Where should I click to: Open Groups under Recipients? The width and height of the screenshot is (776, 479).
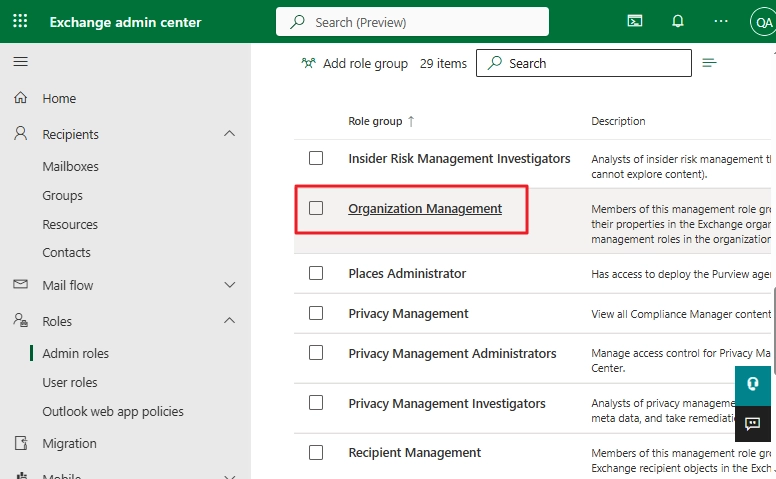point(62,195)
